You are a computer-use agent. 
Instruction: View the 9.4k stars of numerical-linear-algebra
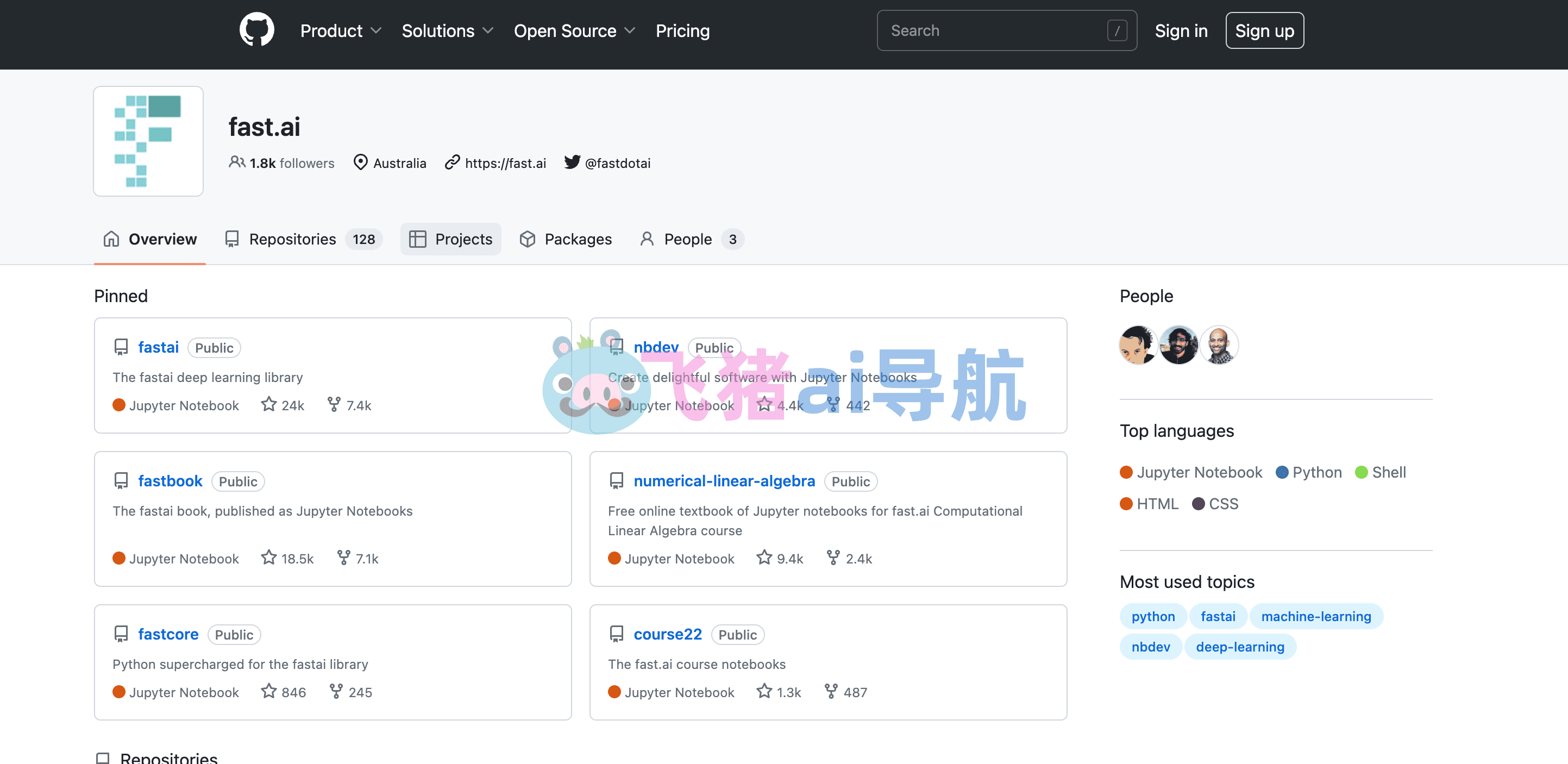point(780,558)
